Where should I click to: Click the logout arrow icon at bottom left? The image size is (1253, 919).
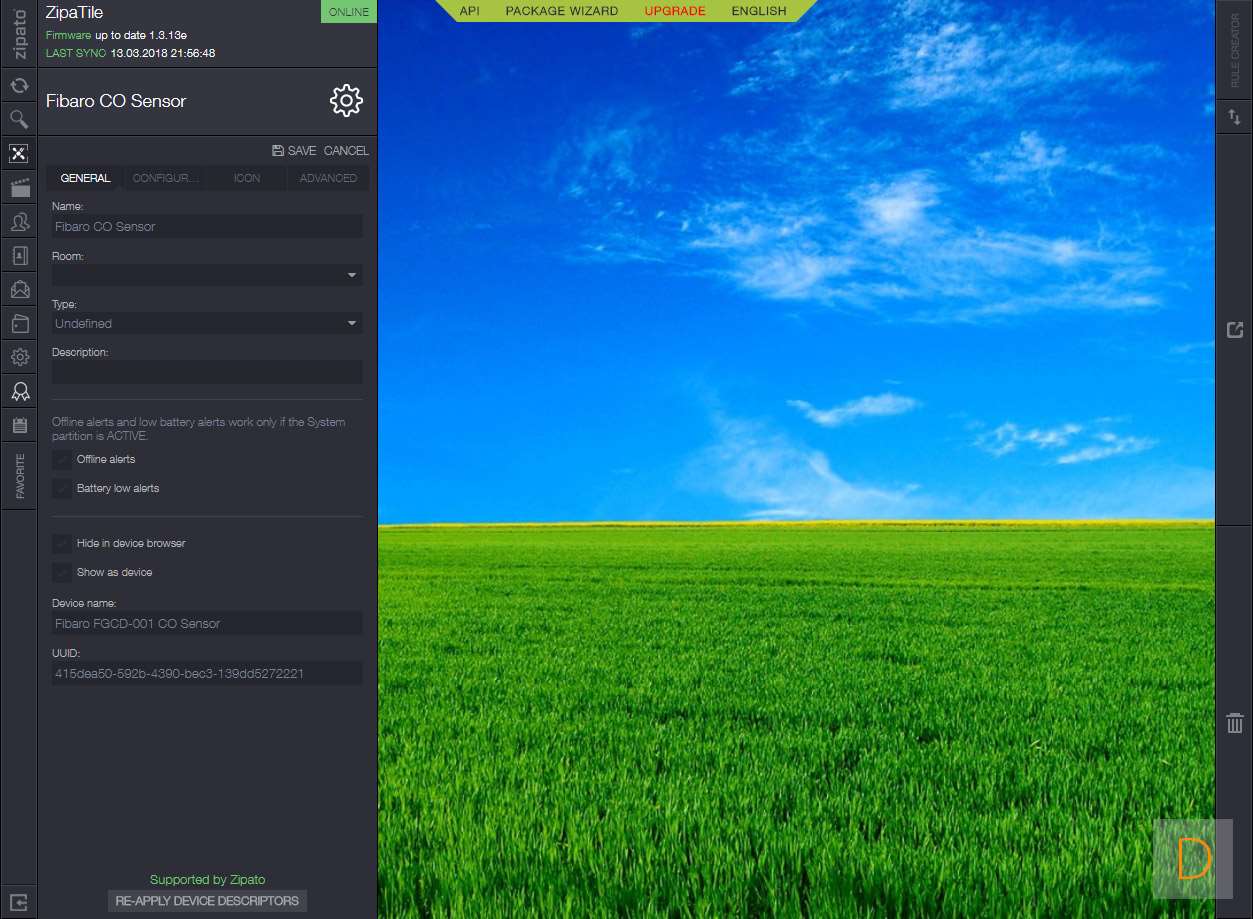tap(19, 902)
